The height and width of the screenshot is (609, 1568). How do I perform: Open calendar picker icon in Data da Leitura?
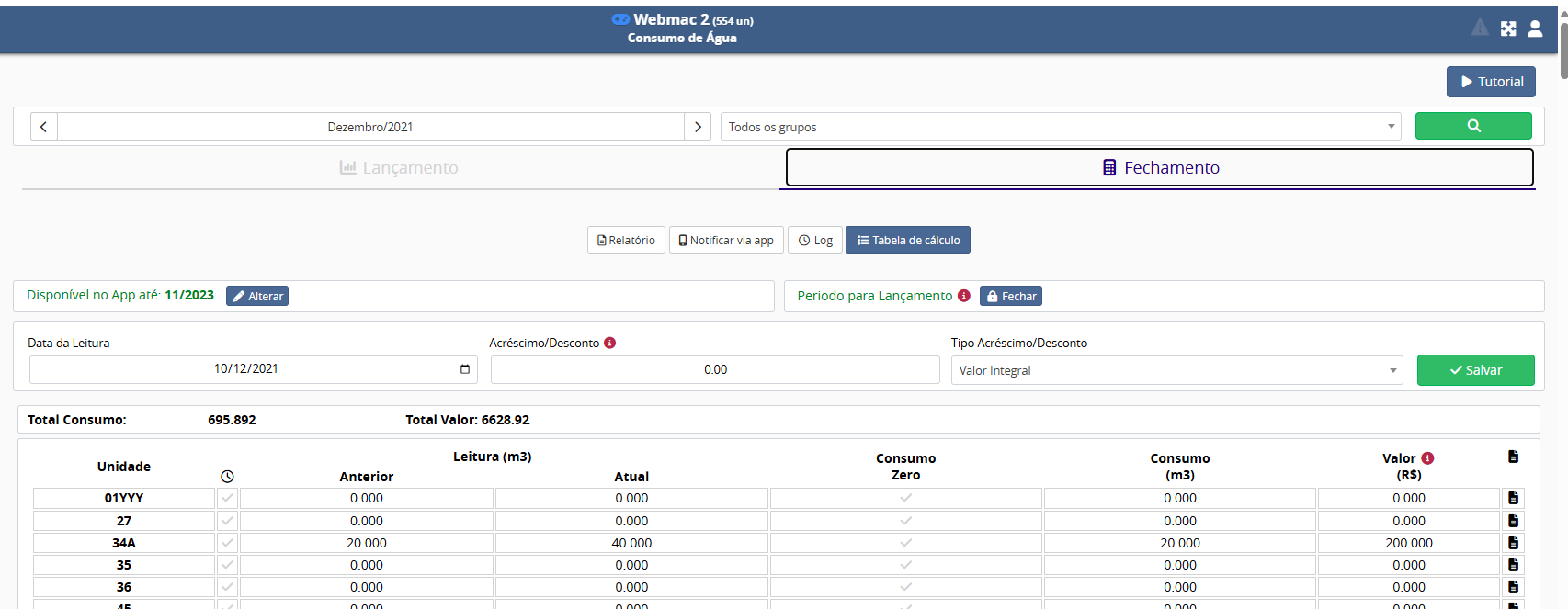[x=465, y=369]
